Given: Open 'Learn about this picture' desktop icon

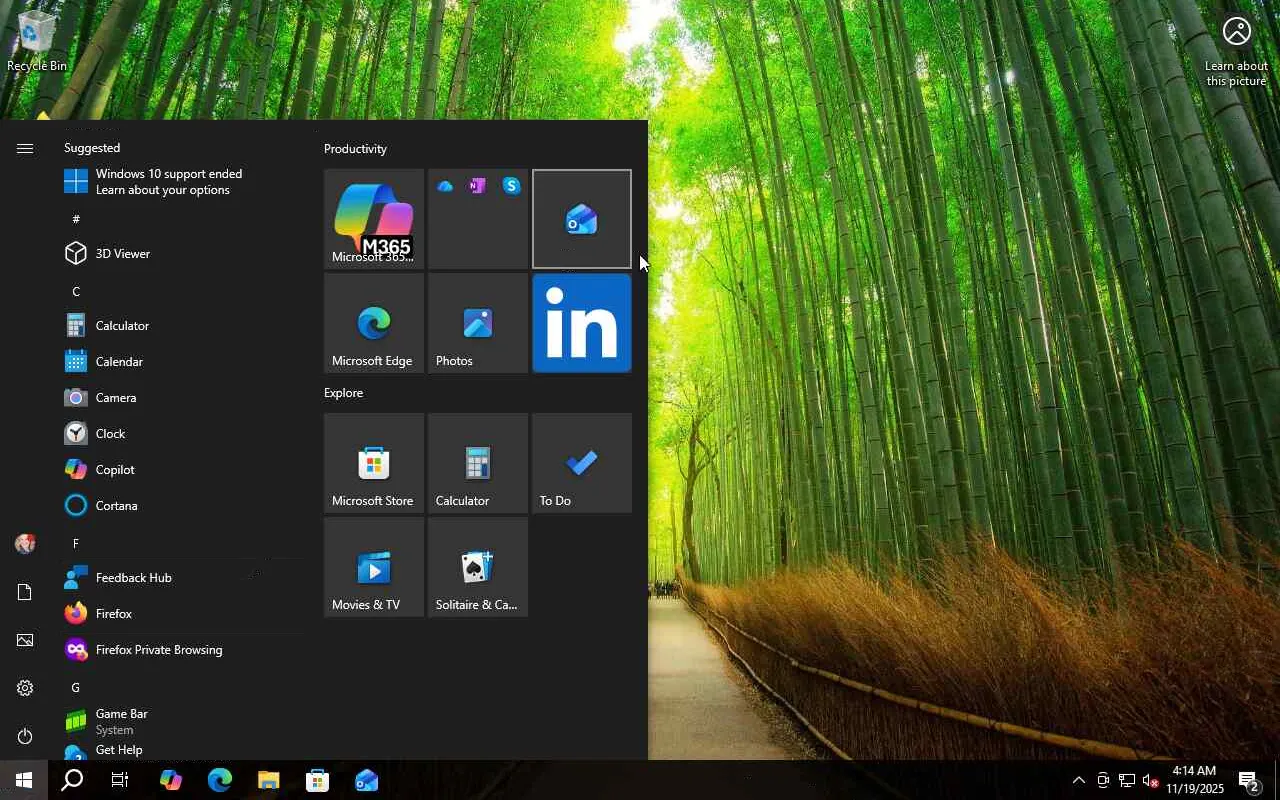Looking at the screenshot, I should click(1236, 52).
